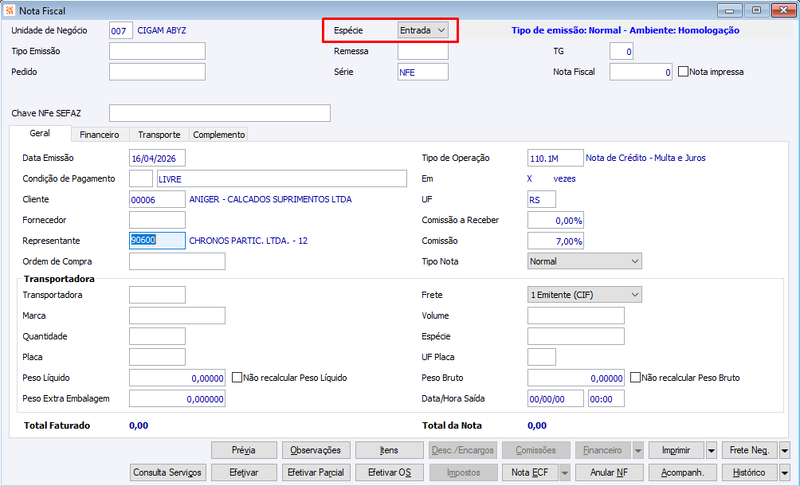Click the Nota Fiscal window title icon
The image size is (800, 486).
click(x=9, y=10)
